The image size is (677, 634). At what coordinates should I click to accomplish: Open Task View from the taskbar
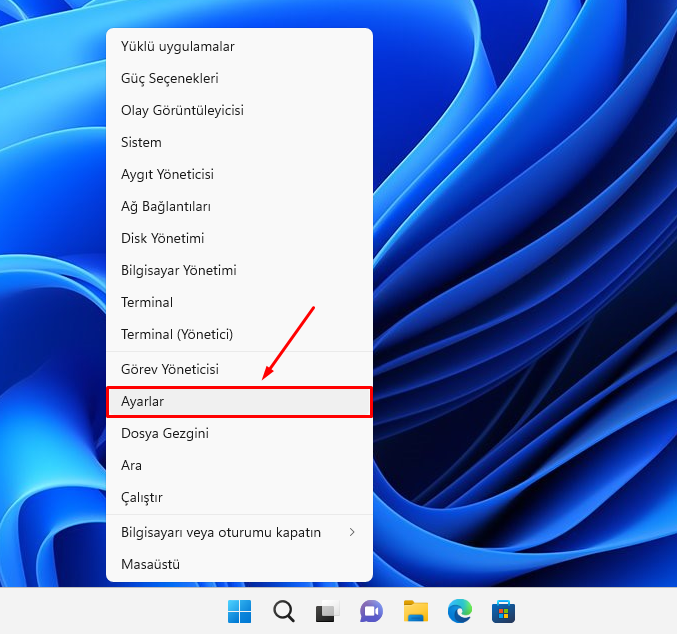click(x=327, y=611)
